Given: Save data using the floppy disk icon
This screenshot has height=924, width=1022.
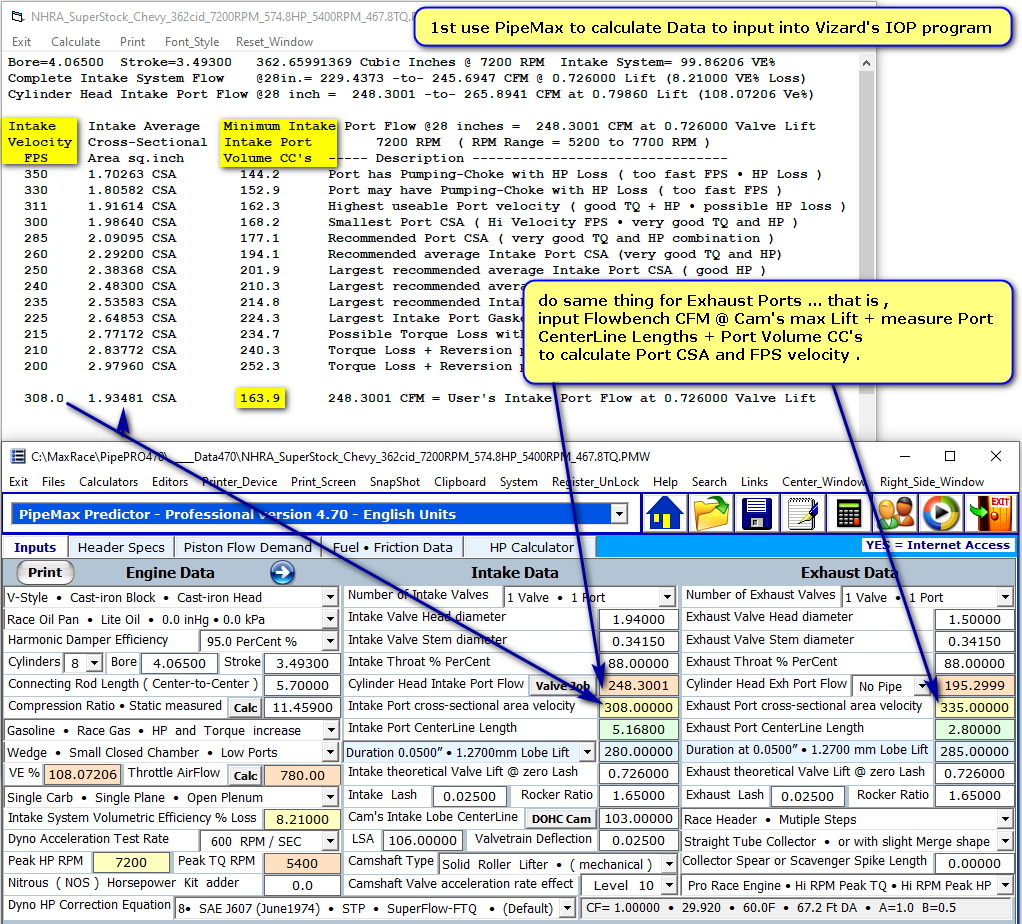Looking at the screenshot, I should point(756,513).
